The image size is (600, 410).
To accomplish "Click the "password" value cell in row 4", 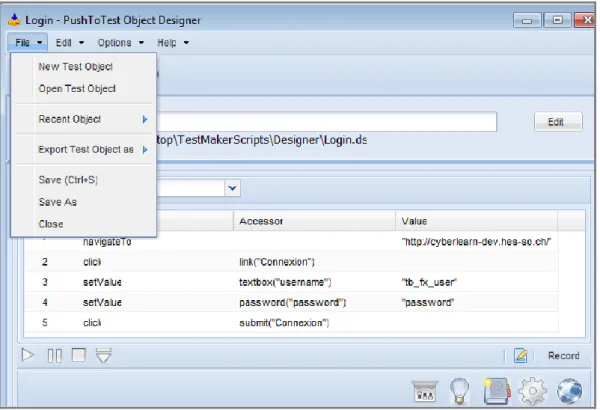I will (x=427, y=302).
